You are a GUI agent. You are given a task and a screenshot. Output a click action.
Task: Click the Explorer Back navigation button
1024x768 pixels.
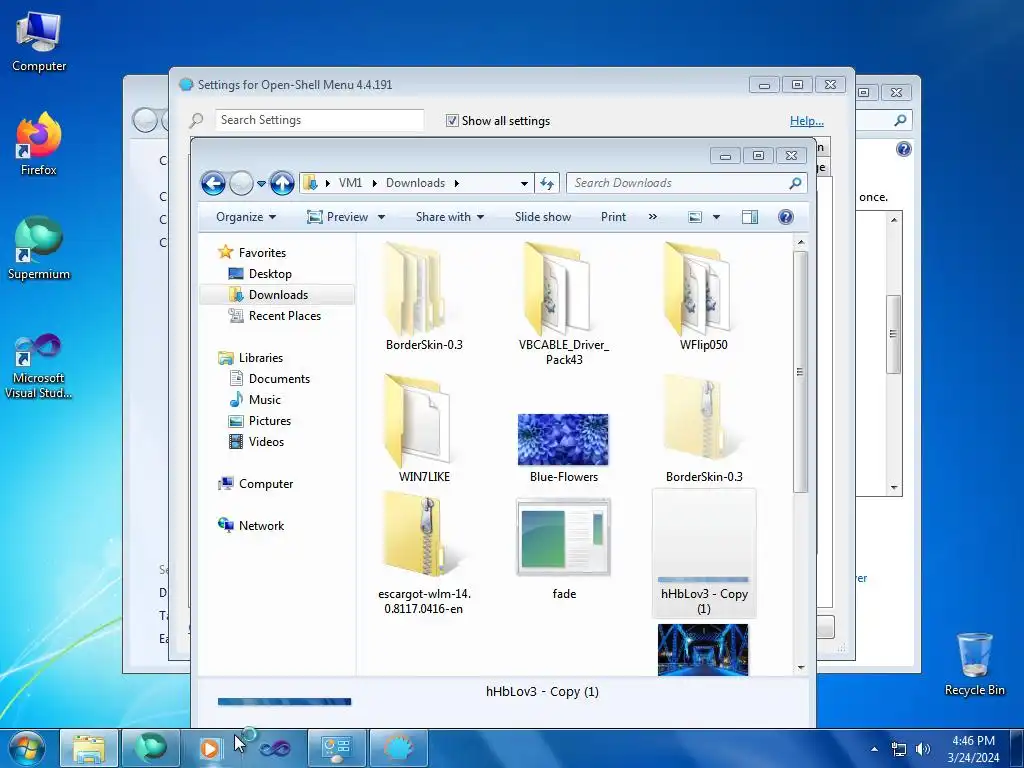(213, 184)
